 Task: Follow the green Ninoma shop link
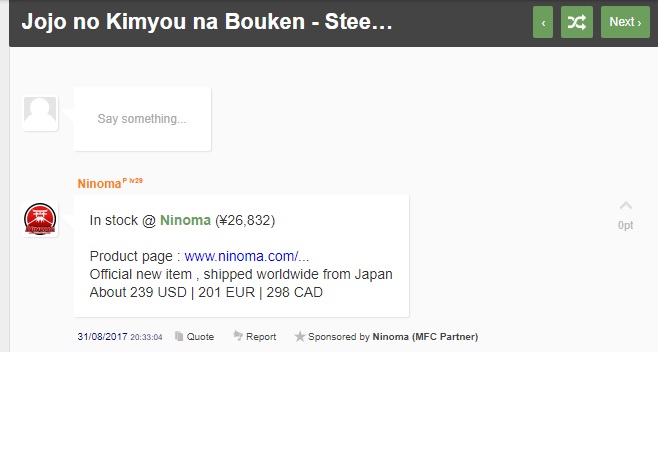185,220
